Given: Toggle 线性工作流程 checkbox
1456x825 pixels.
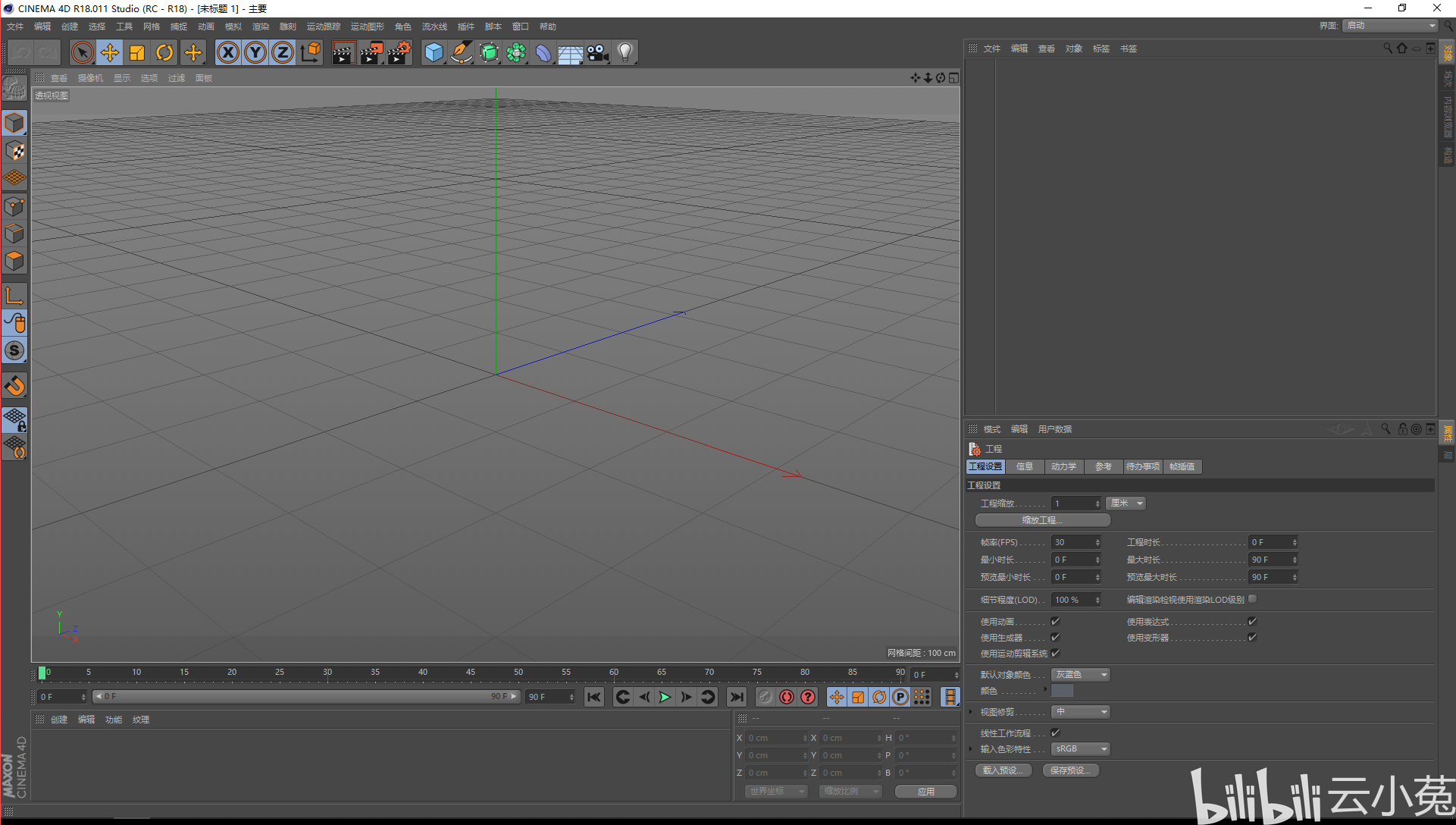Looking at the screenshot, I should [1055, 732].
